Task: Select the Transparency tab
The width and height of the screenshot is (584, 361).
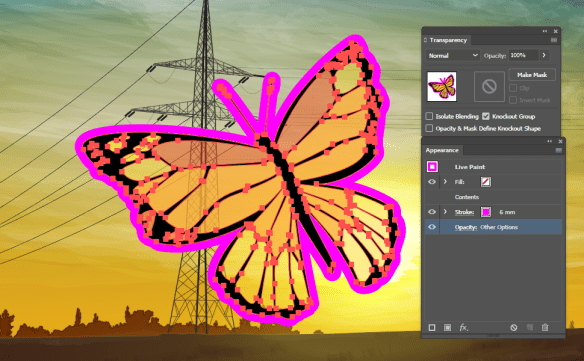Action: (x=448, y=40)
